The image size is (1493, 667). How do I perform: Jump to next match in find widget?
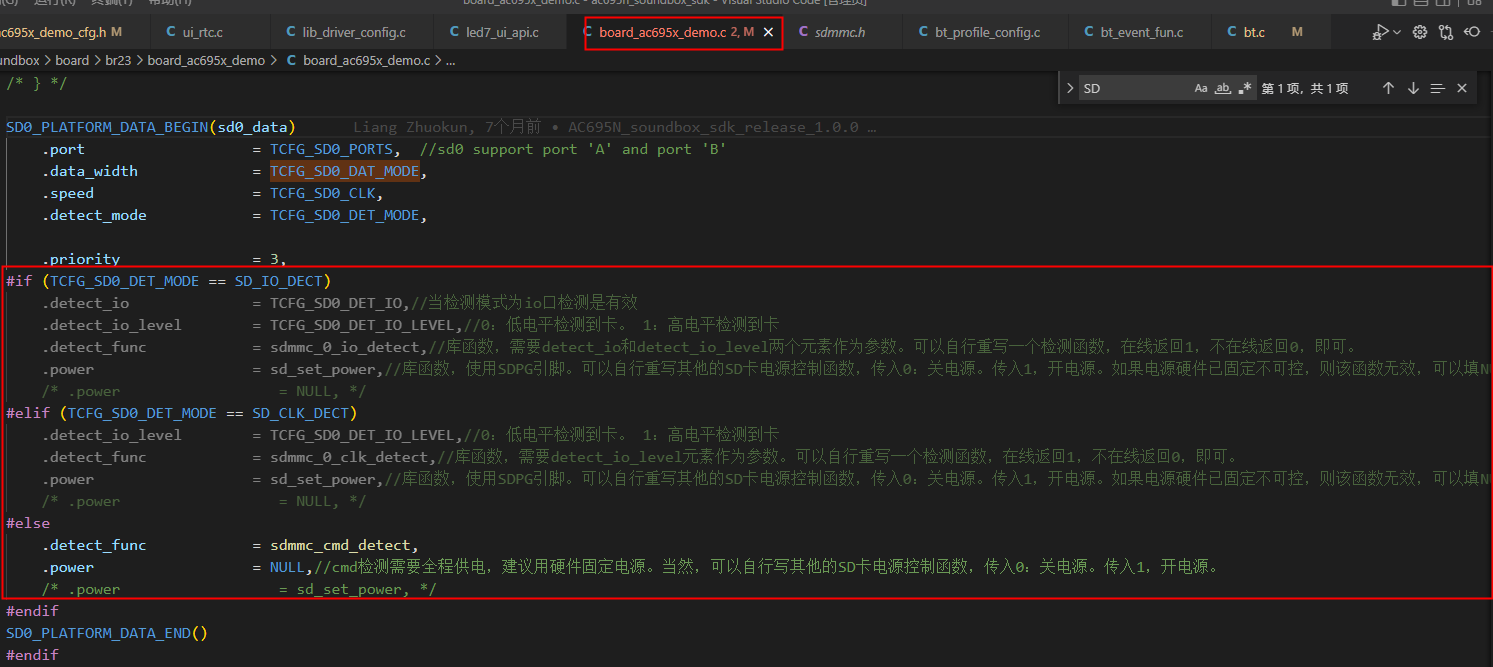(1413, 88)
